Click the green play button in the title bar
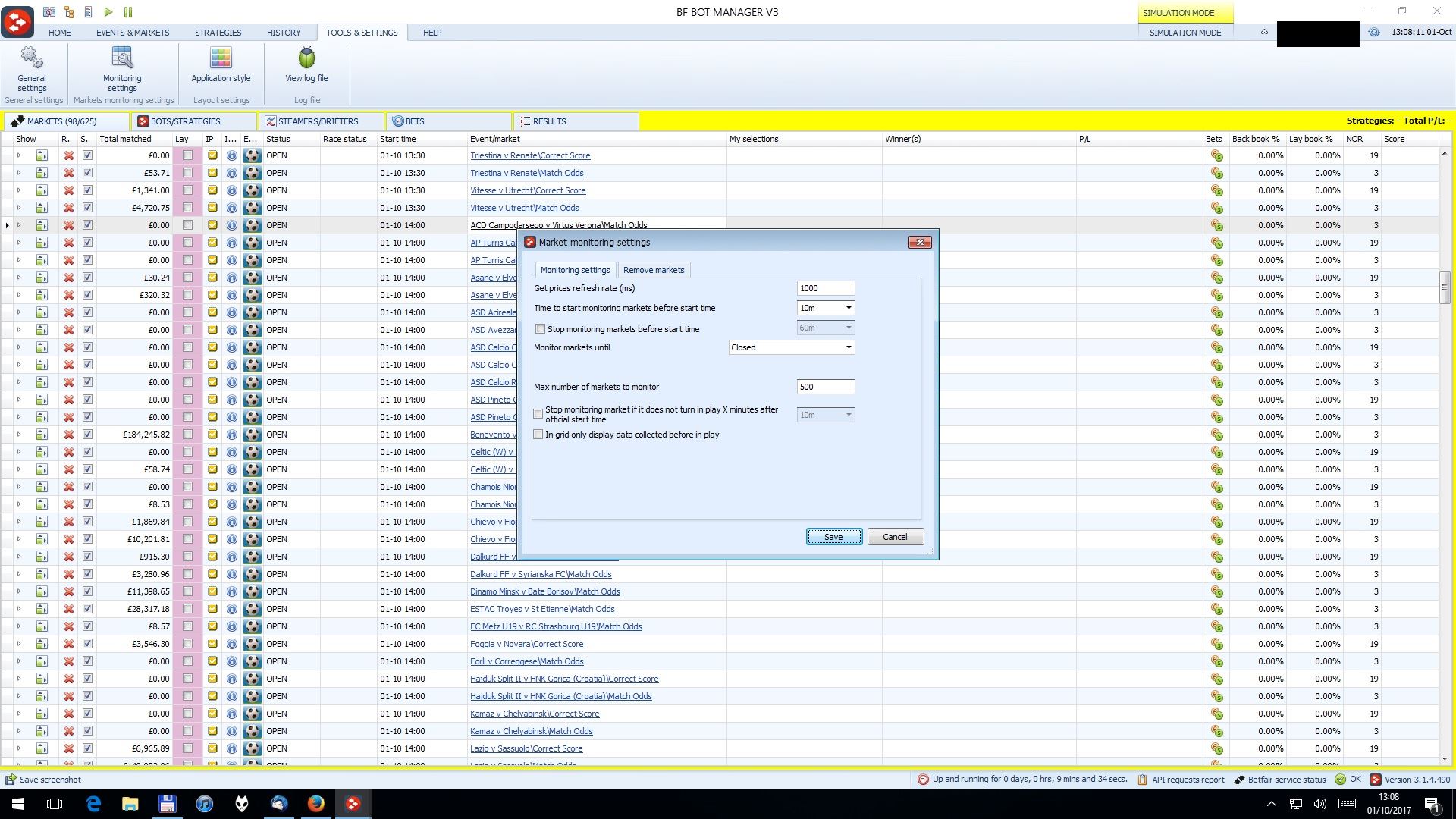This screenshot has width=1456, height=819. pos(108,12)
